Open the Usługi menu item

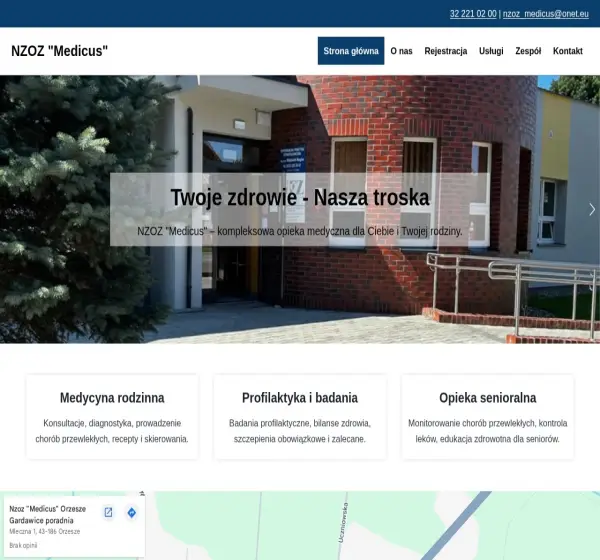pos(491,51)
